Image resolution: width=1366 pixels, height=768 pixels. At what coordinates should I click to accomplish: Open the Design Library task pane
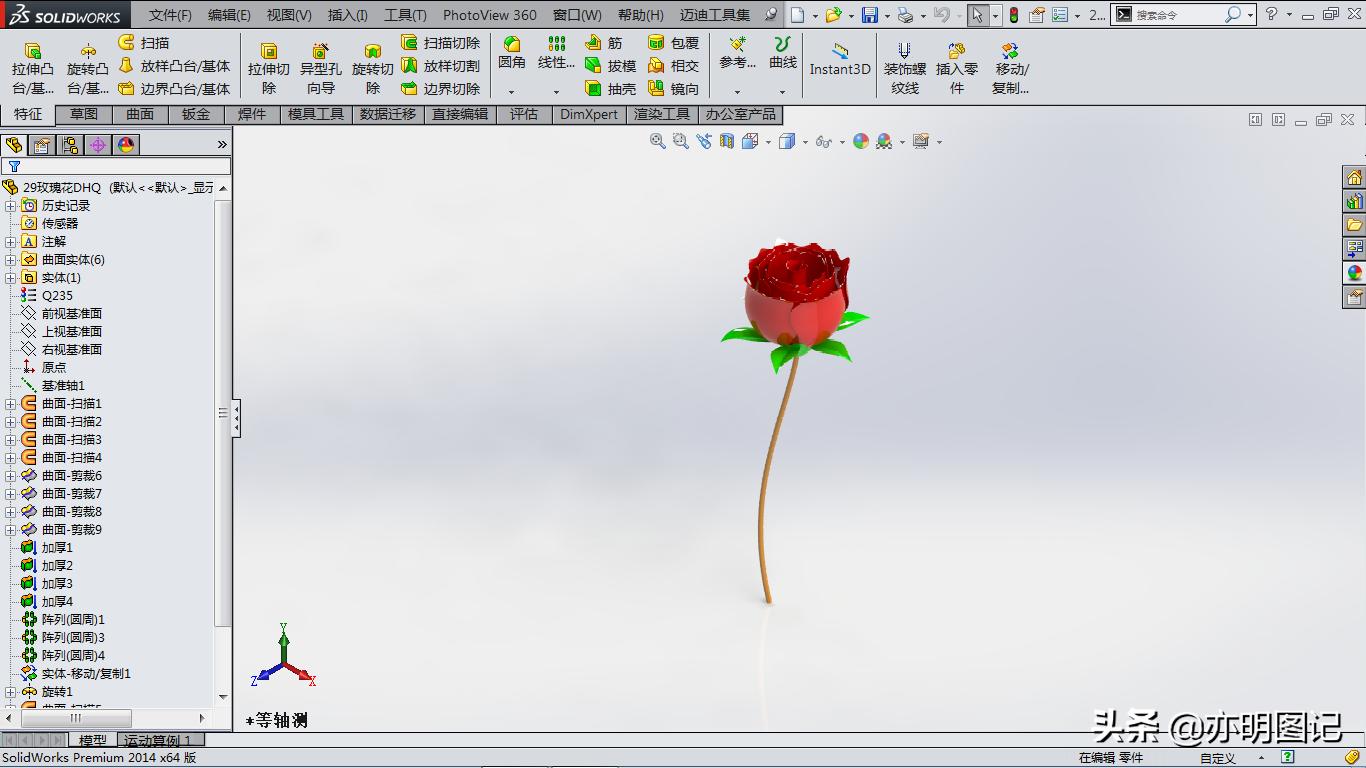click(x=1357, y=200)
